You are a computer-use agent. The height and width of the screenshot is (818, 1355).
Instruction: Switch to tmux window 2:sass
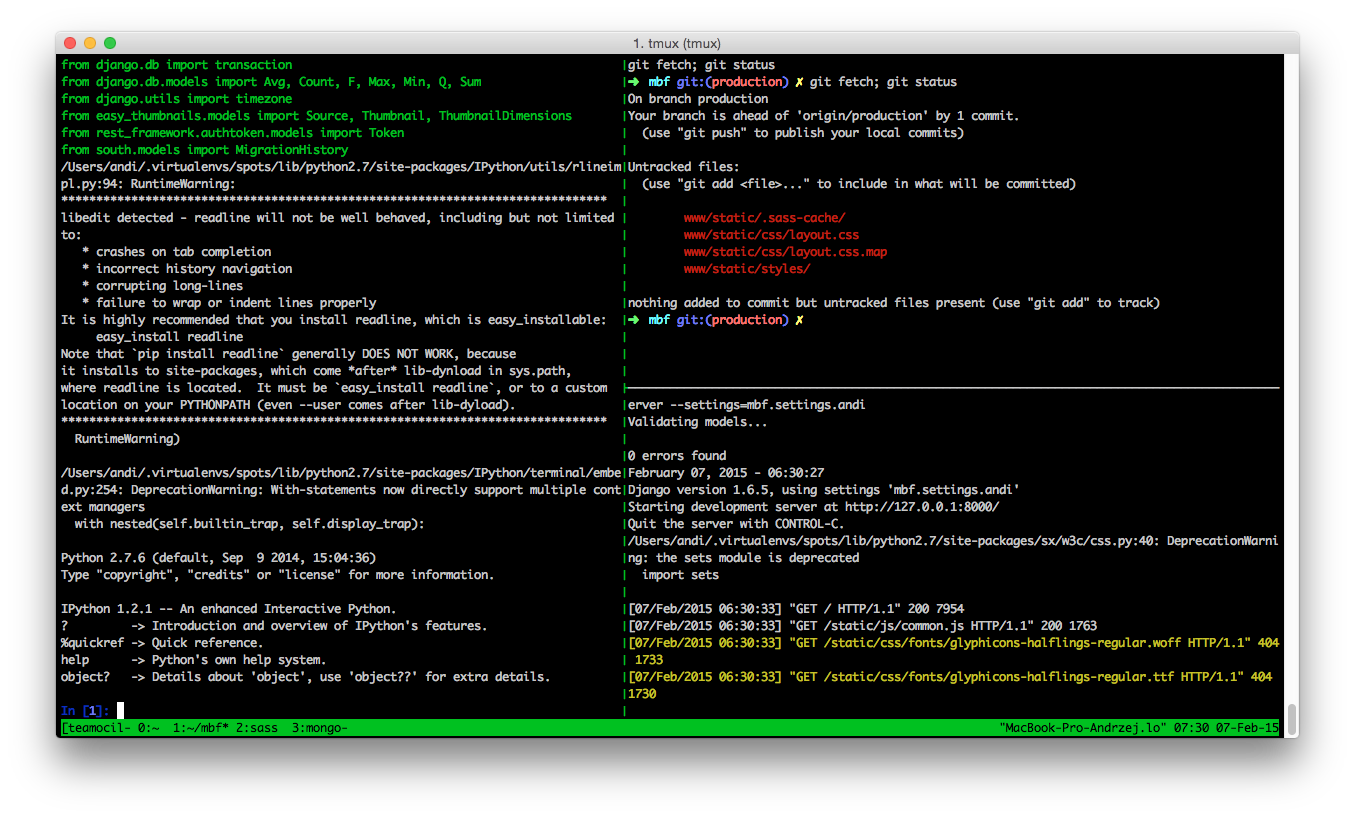pyautogui.click(x=257, y=728)
